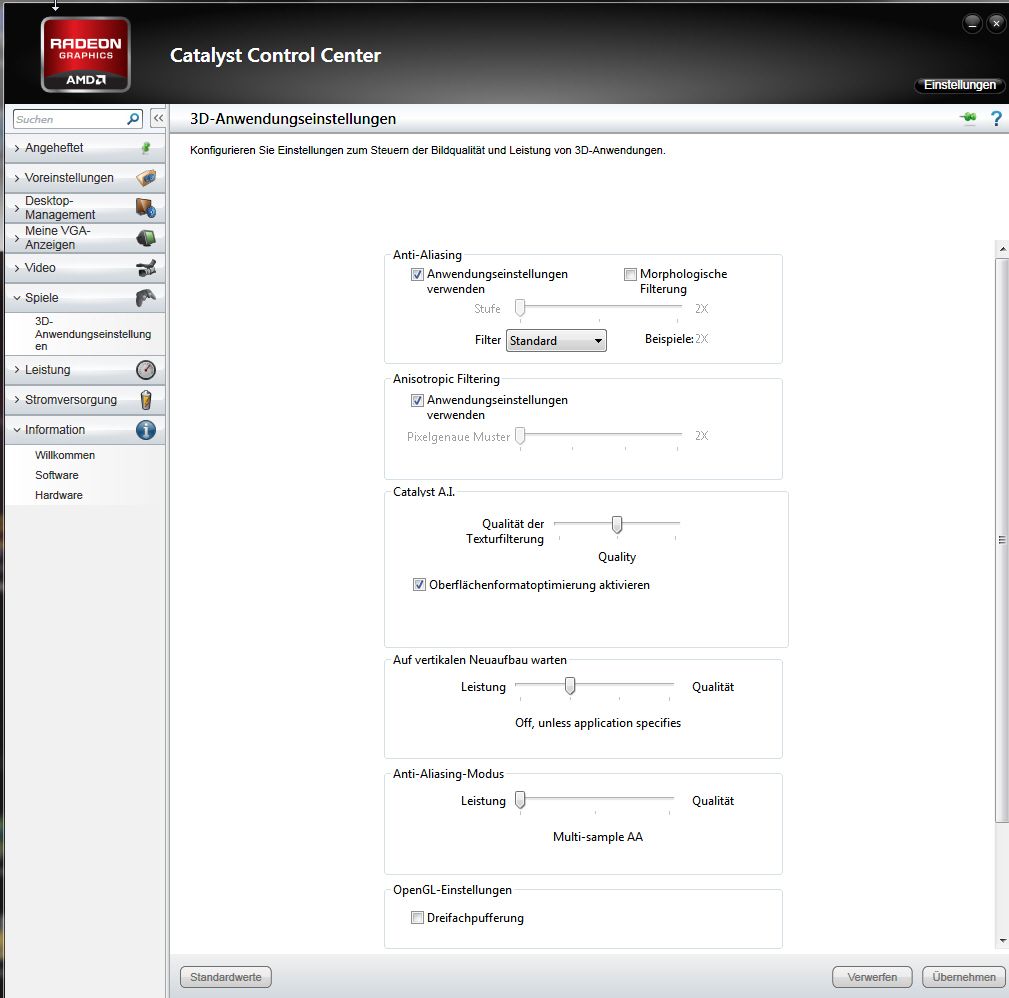Click the Voreinstellungen presets icon

pos(146,178)
